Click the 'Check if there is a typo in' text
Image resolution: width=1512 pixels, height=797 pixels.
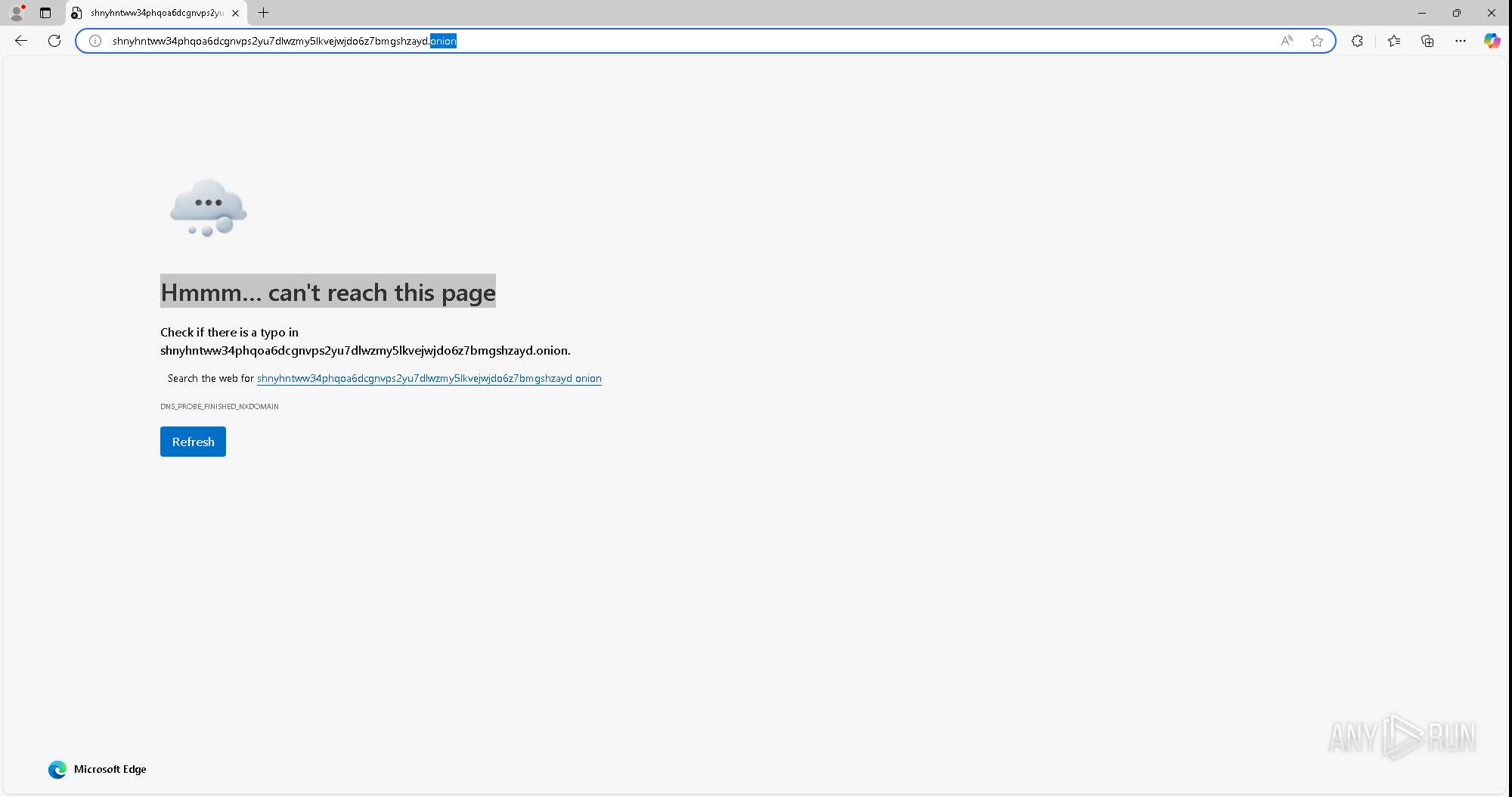tap(229, 332)
